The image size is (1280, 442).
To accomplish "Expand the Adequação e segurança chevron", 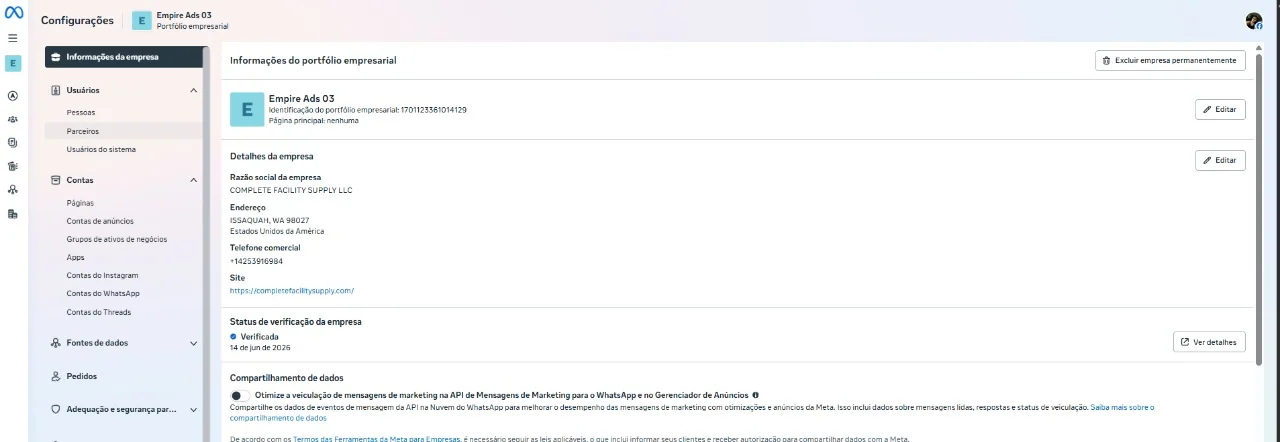I will 193,409.
